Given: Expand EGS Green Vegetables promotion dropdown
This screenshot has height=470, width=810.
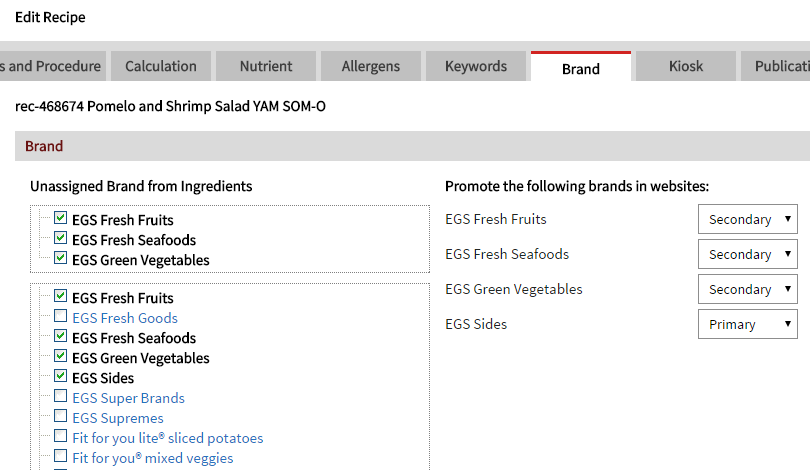Looking at the screenshot, I should click(x=747, y=289).
